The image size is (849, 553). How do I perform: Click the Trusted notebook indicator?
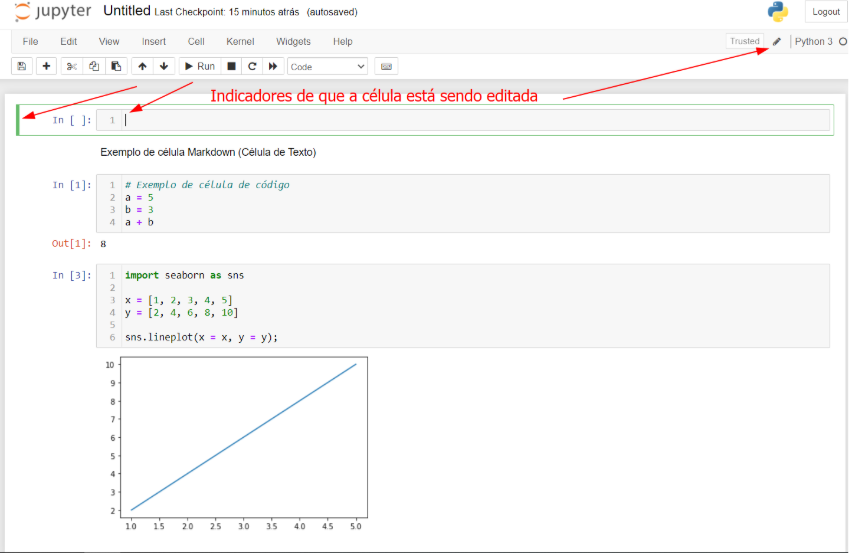744,41
